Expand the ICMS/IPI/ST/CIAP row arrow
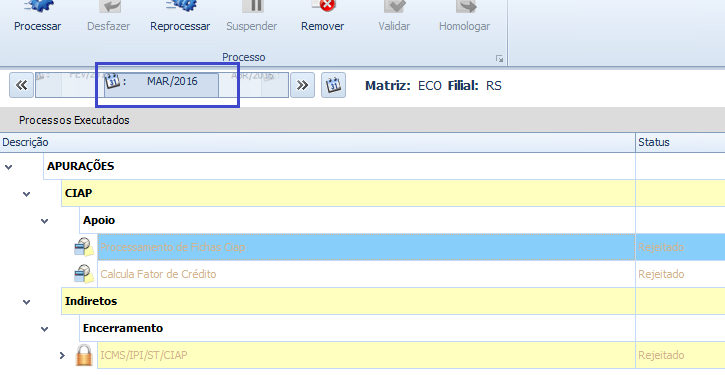 (62, 356)
